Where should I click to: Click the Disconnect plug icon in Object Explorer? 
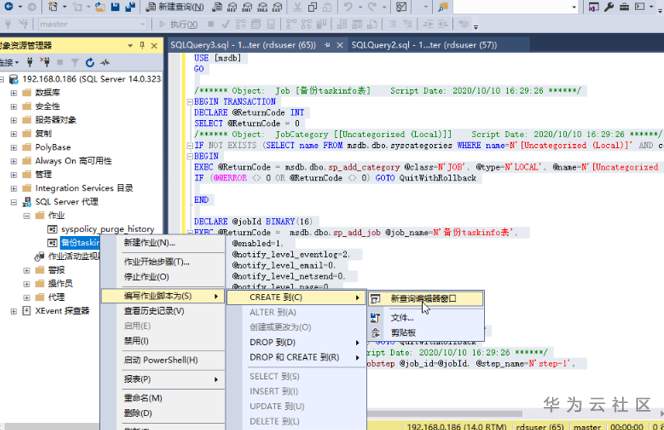[x=45, y=63]
